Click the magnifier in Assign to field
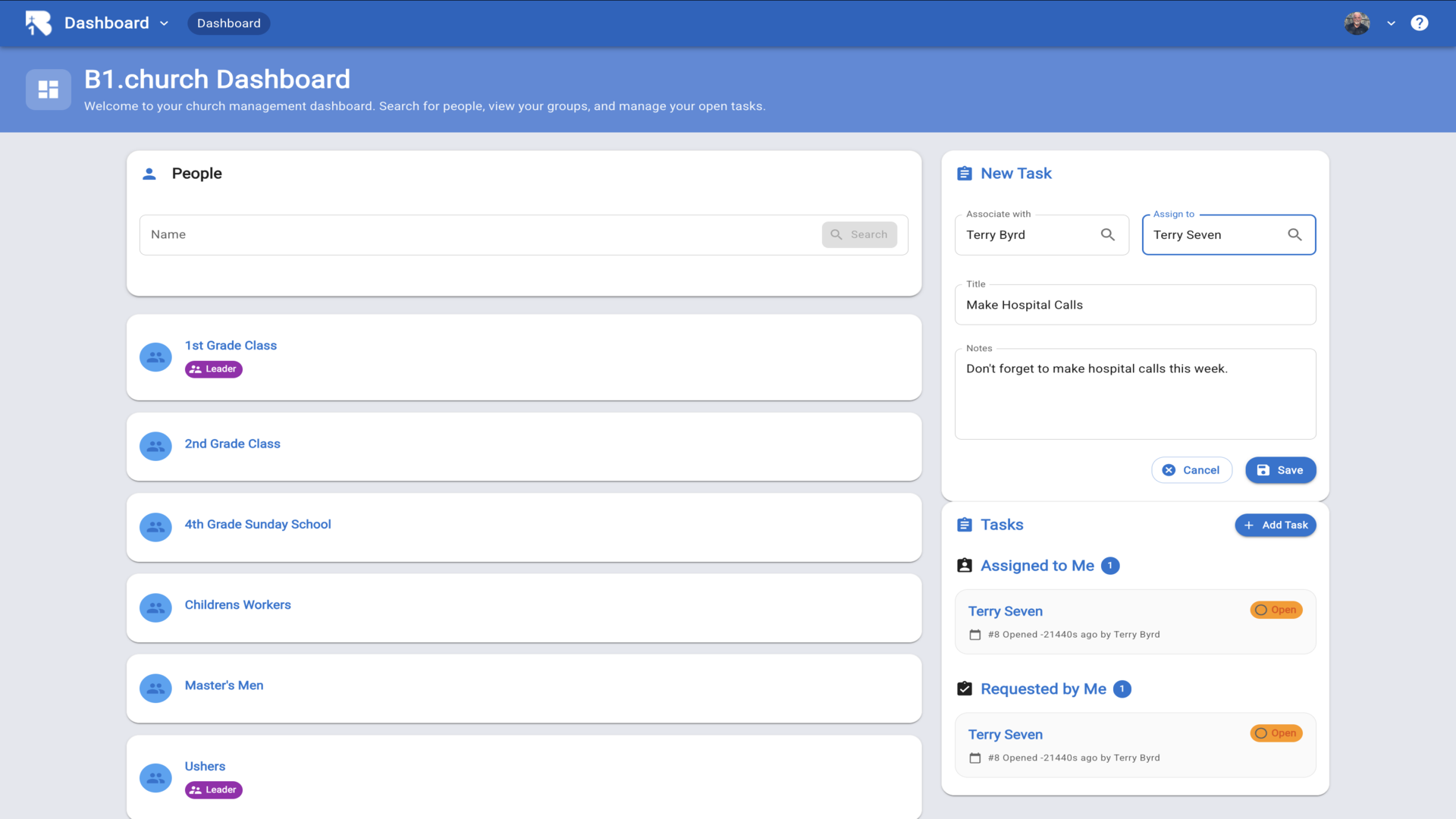 [x=1294, y=235]
